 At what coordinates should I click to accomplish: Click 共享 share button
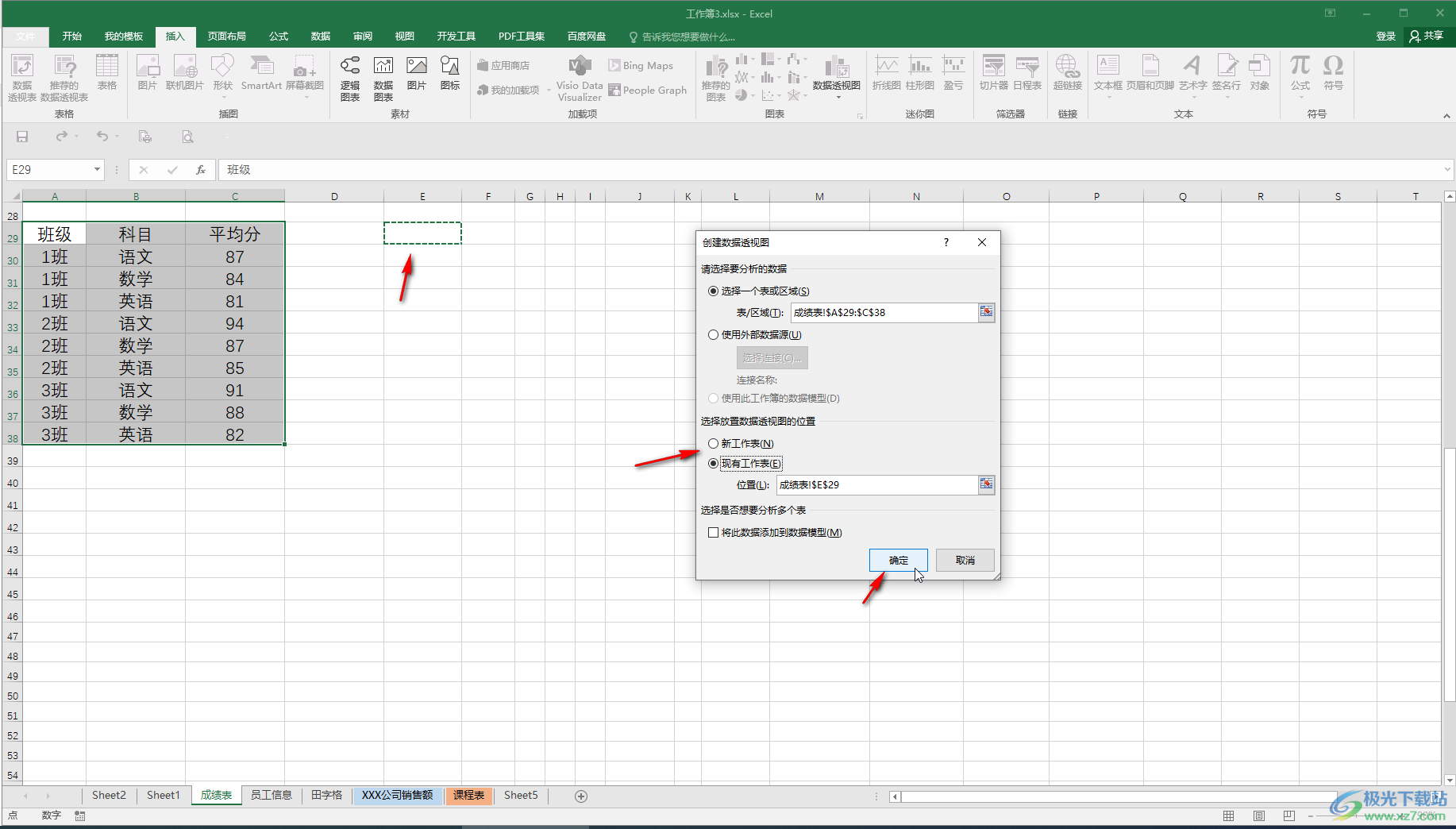pyautogui.click(x=1427, y=36)
